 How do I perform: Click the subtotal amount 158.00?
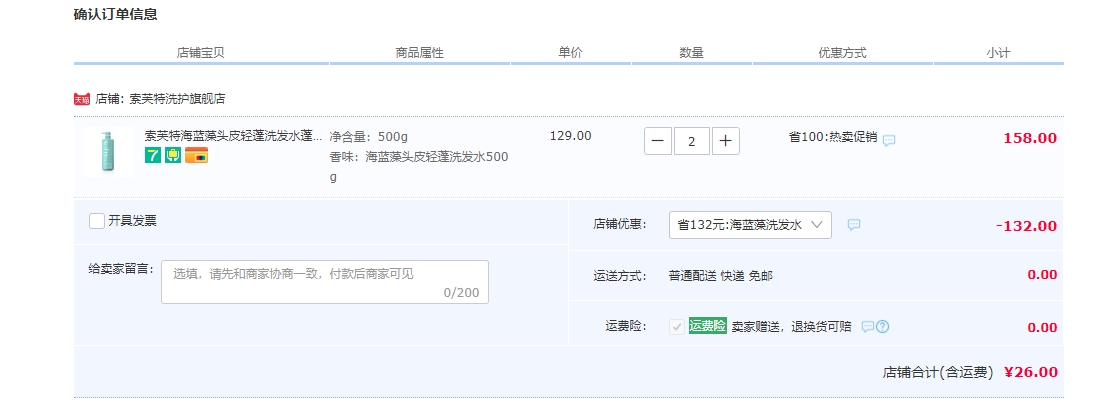[x=1030, y=138]
